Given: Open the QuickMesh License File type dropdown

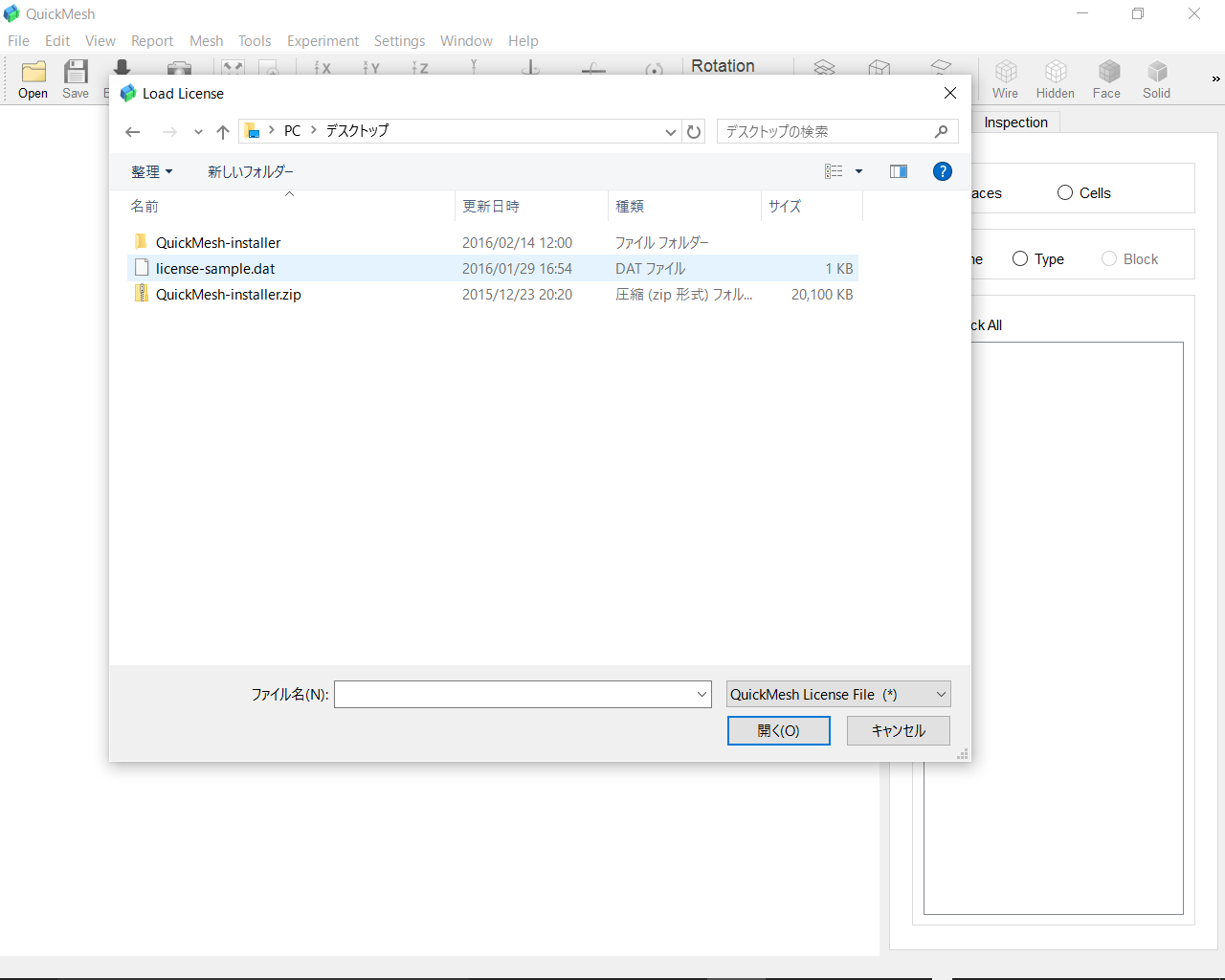Looking at the screenshot, I should (838, 694).
